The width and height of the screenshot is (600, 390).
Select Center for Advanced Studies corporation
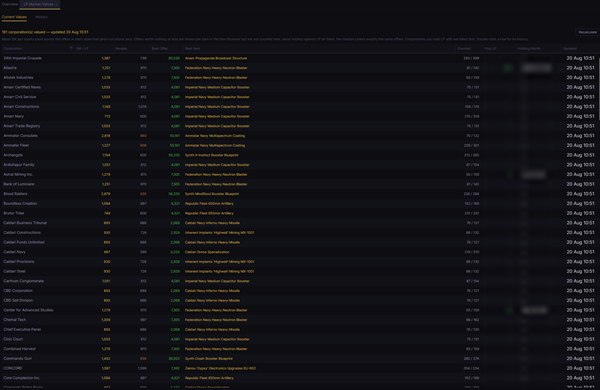(28, 310)
